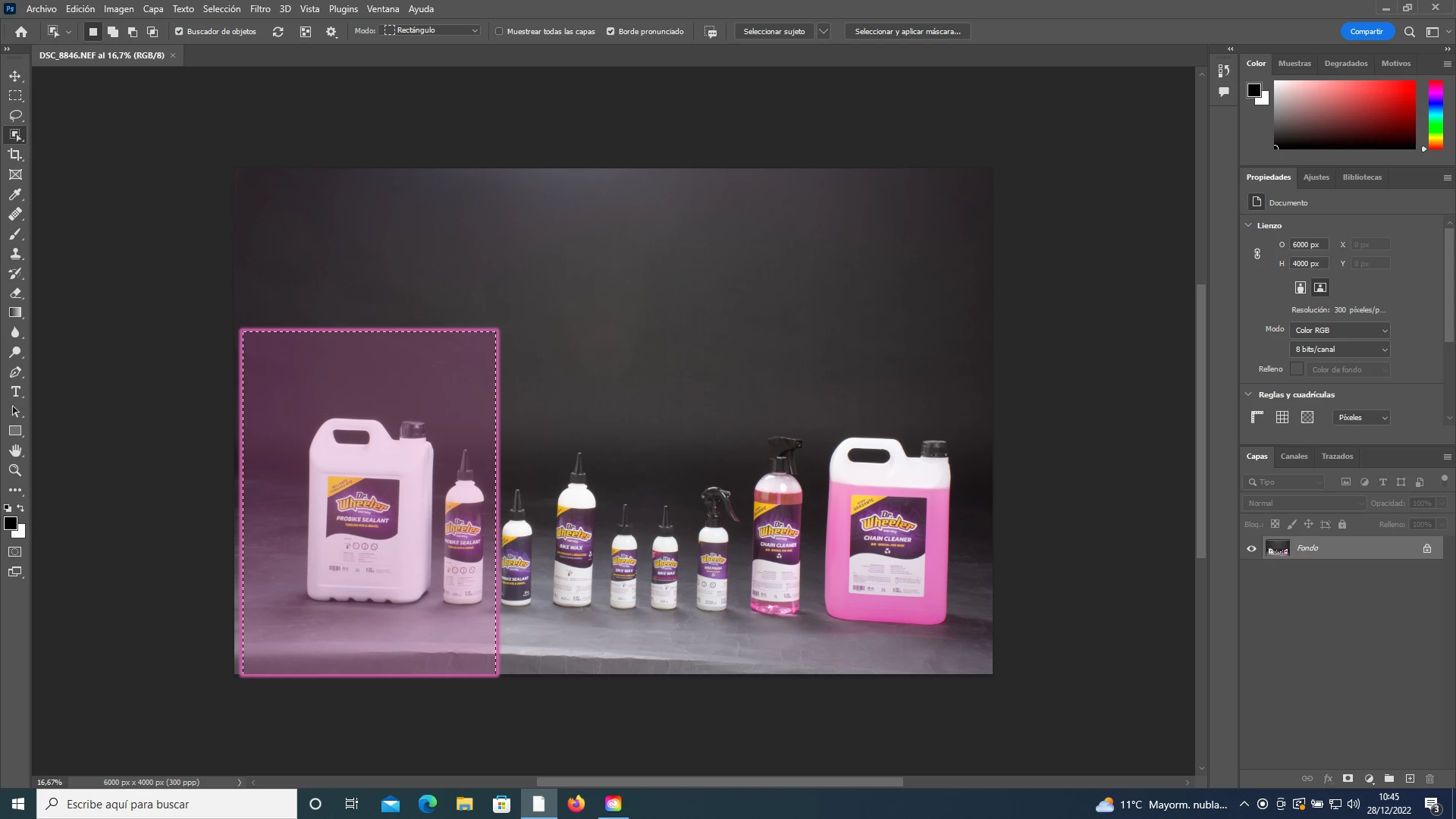This screenshot has width=1456, height=819.
Task: Select the Horizontal Type tool
Action: (x=15, y=391)
